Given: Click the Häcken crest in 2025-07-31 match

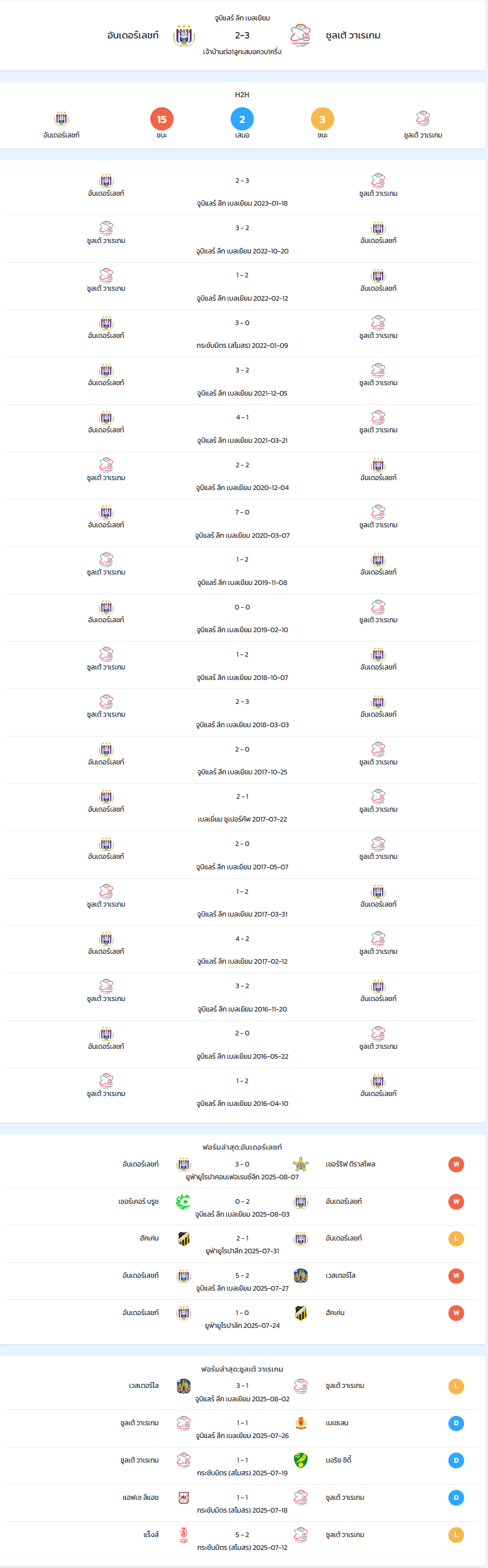Looking at the screenshot, I should pos(184,1239).
